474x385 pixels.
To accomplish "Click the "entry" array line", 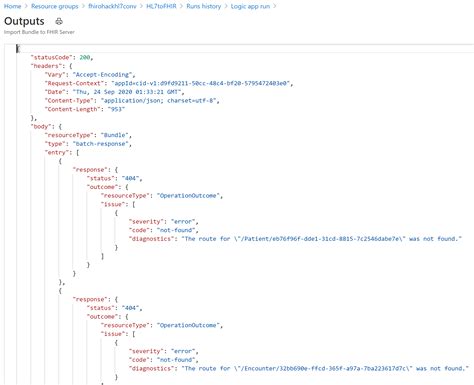I will (62, 153).
